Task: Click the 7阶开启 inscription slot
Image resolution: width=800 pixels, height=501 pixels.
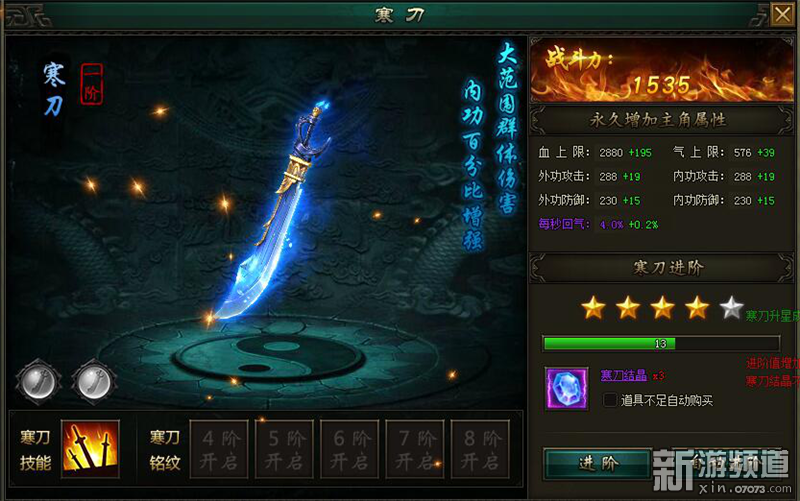Action: pyautogui.click(x=415, y=449)
